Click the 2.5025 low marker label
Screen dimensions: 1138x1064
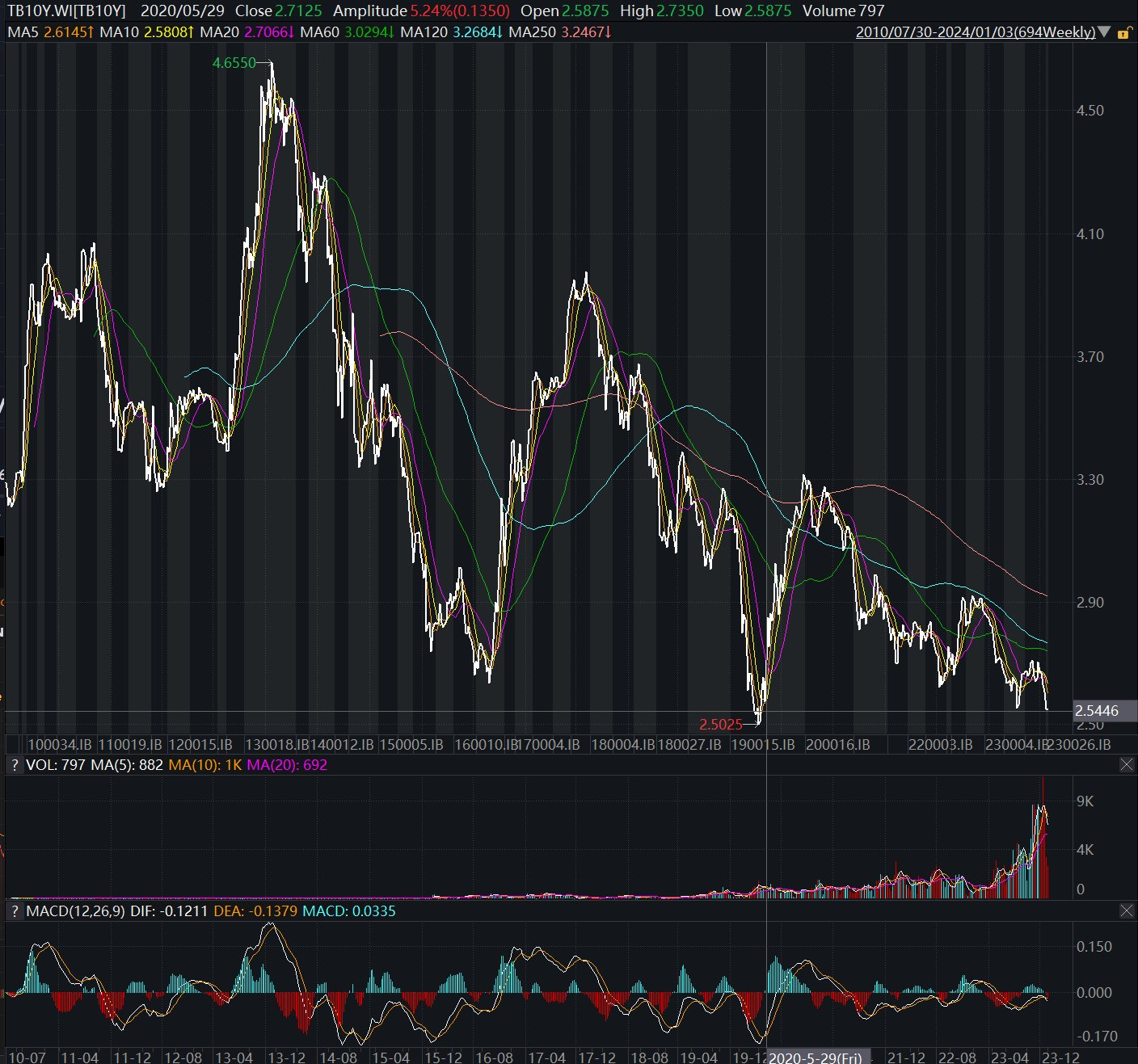click(x=721, y=724)
